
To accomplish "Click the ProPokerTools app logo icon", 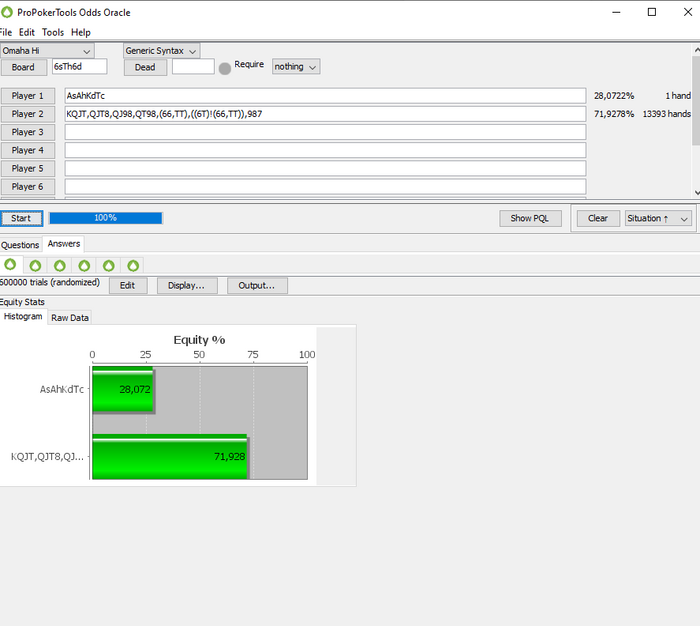I will pyautogui.click(x=7, y=12).
